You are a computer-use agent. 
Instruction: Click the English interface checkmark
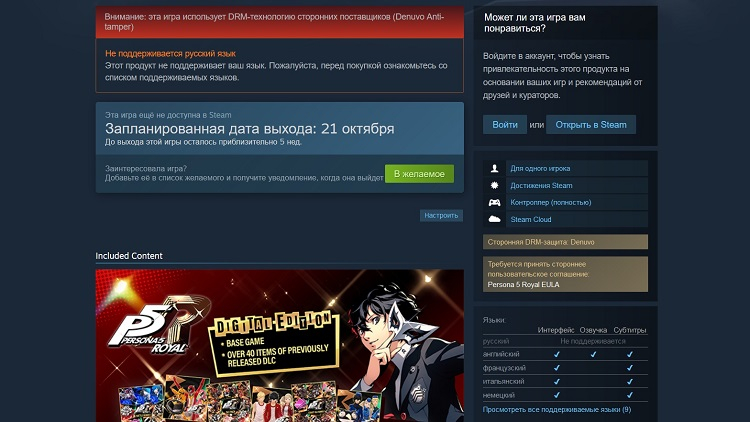(x=556, y=355)
